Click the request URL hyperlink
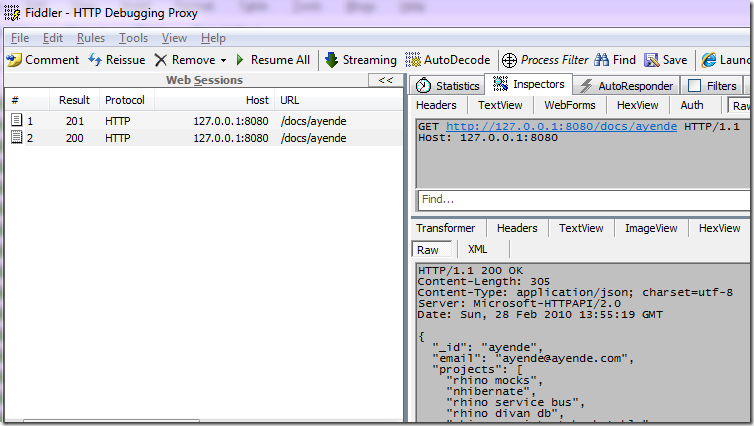The width and height of the screenshot is (754, 426). point(561,126)
